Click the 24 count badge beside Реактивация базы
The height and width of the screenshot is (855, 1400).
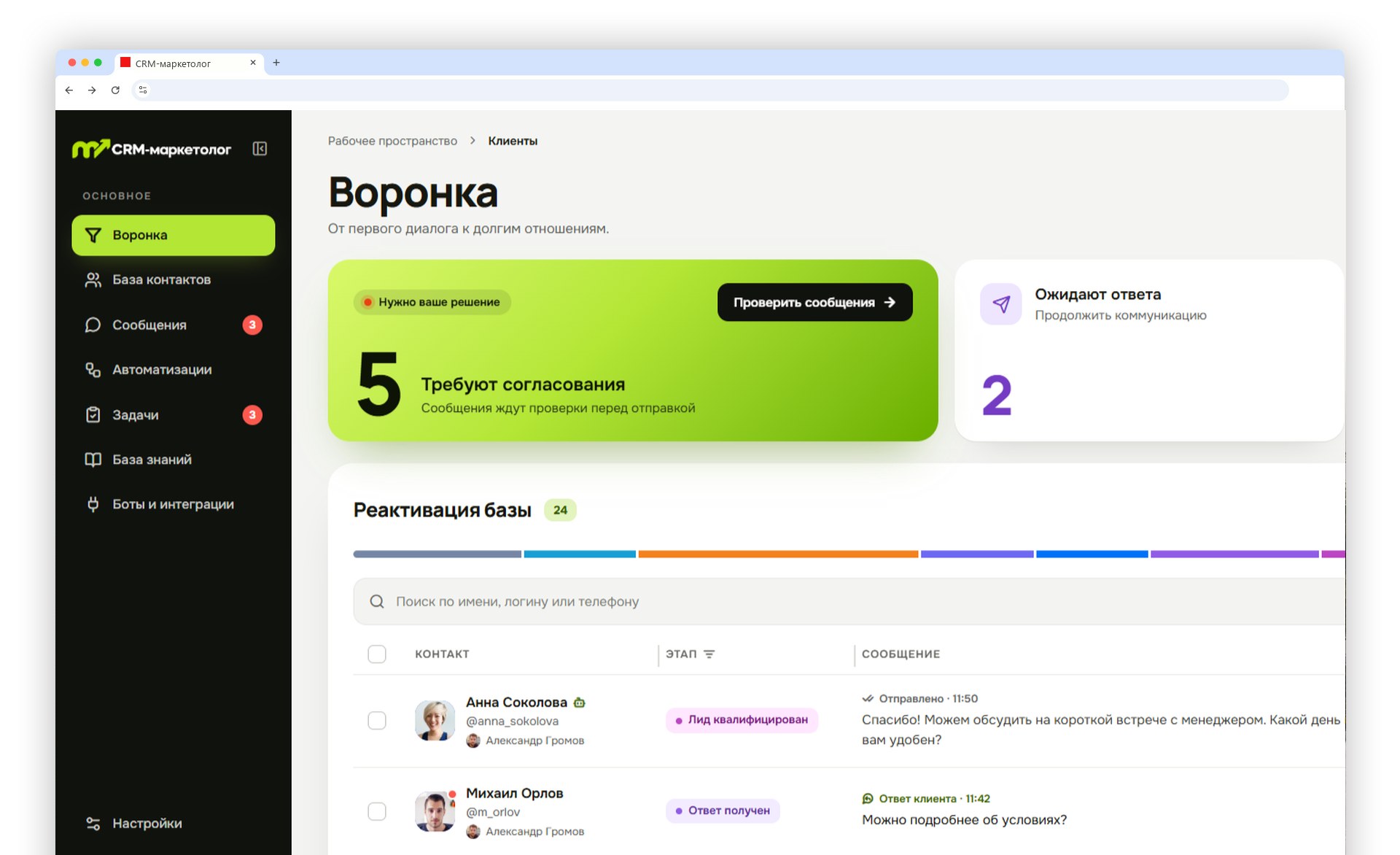pyautogui.click(x=560, y=510)
